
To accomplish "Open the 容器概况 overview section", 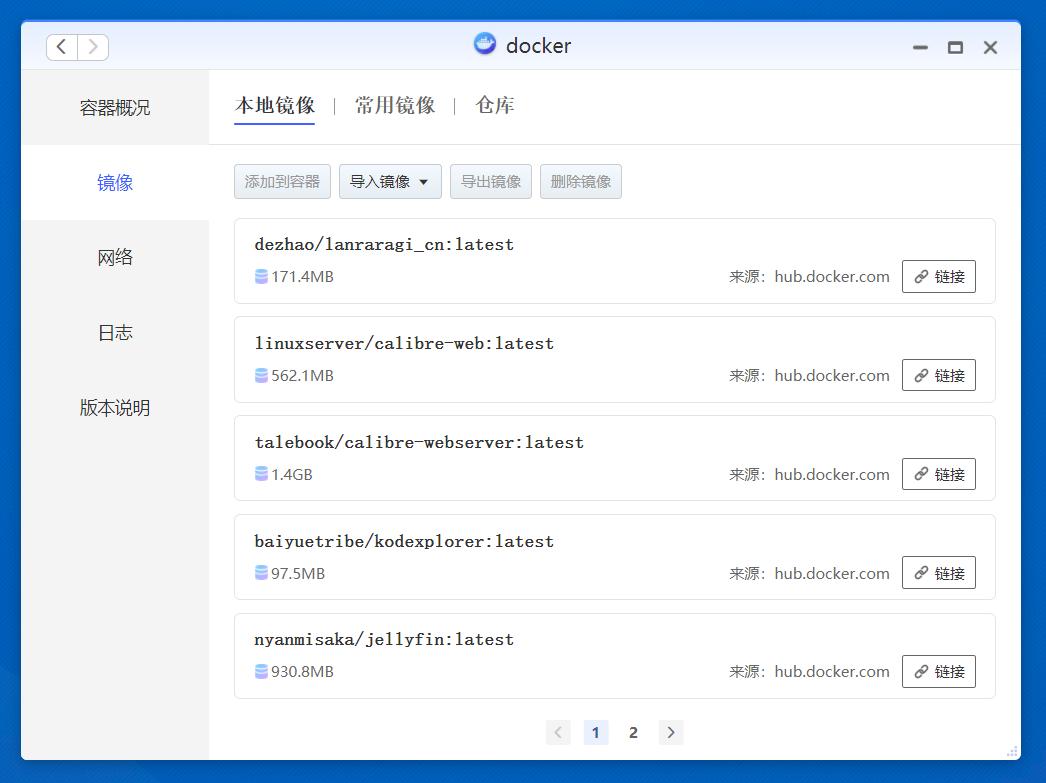I will (x=113, y=106).
